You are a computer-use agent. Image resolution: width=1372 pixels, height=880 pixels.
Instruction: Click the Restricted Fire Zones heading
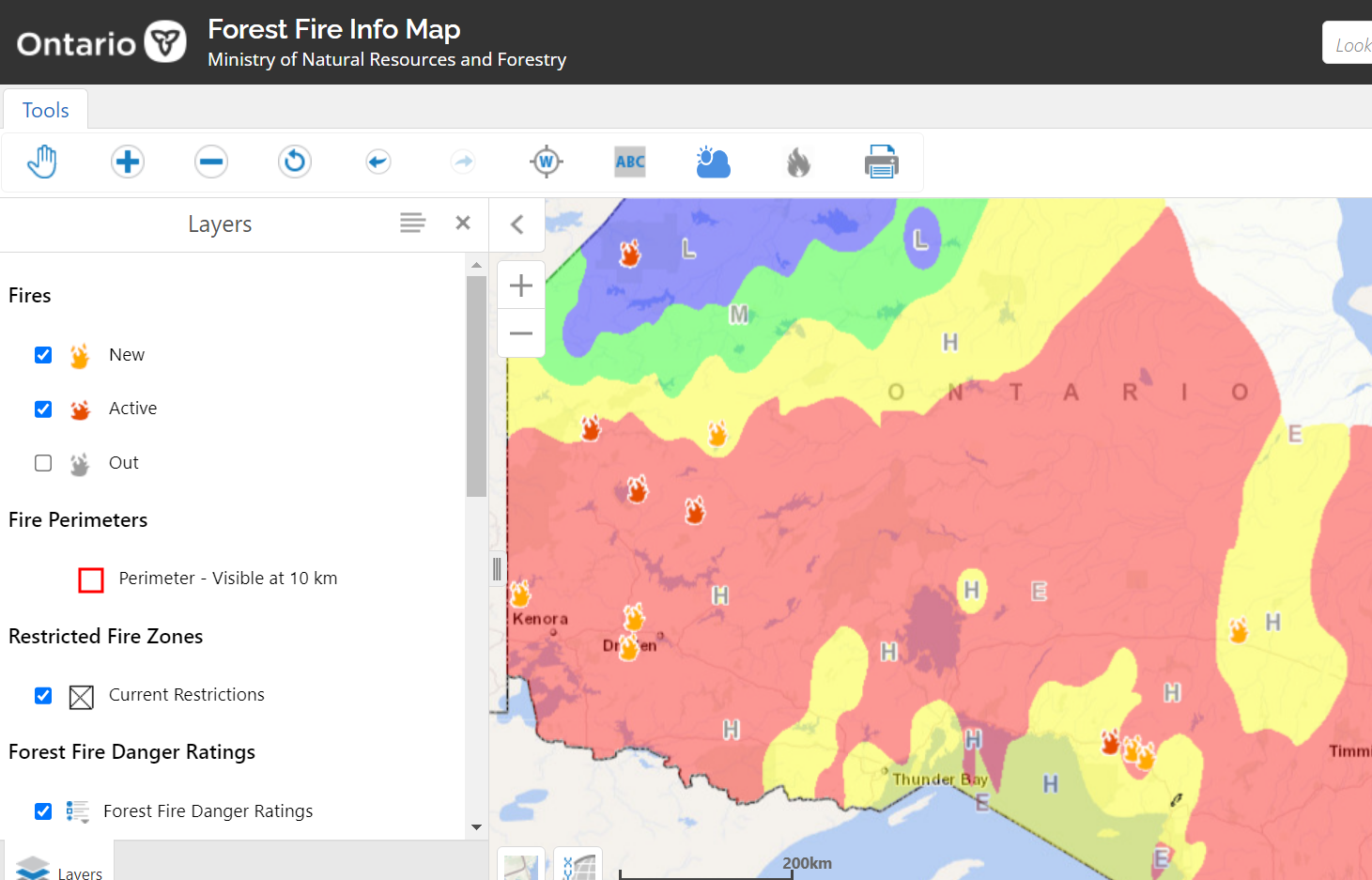coord(105,637)
